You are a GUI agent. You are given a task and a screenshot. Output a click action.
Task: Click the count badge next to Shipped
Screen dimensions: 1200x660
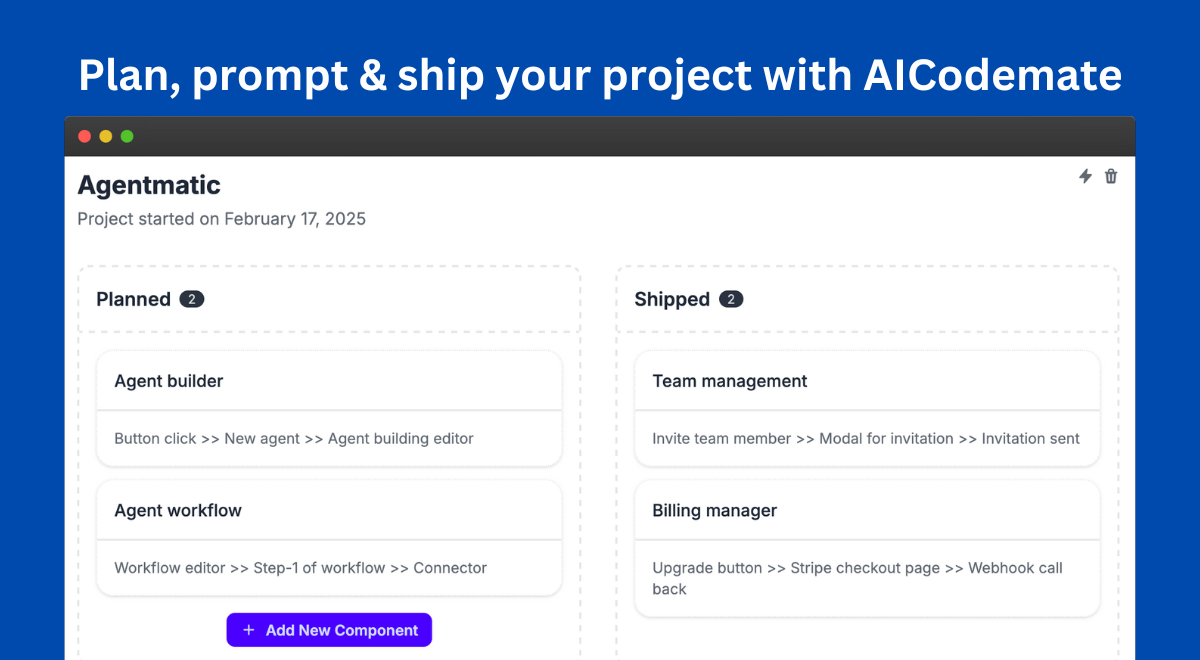point(731,298)
